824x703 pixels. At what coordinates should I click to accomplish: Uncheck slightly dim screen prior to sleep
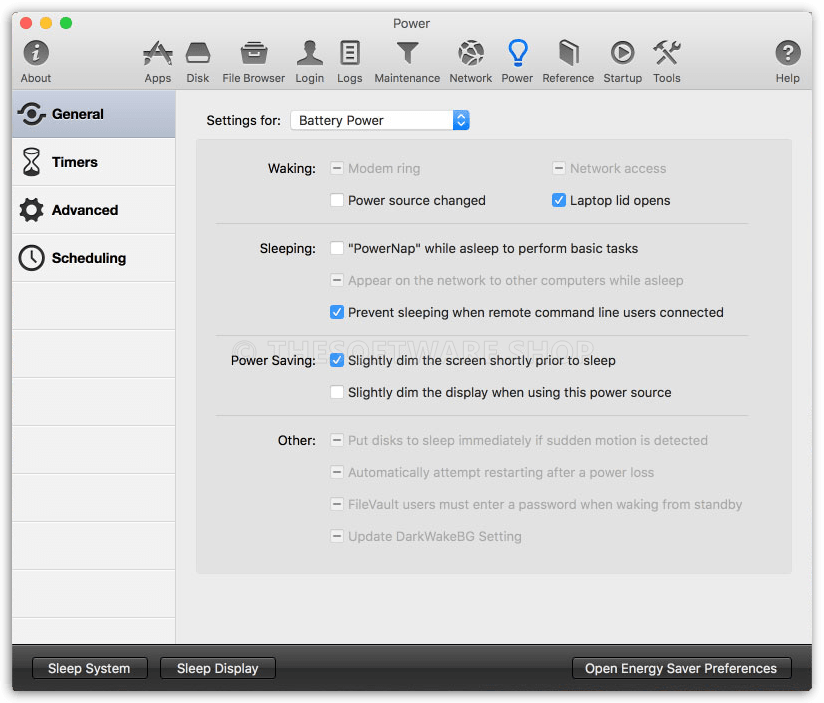click(337, 360)
